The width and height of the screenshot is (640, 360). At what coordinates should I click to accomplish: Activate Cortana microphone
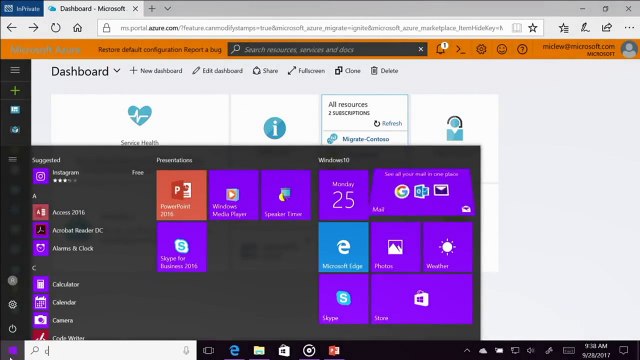(x=186, y=350)
